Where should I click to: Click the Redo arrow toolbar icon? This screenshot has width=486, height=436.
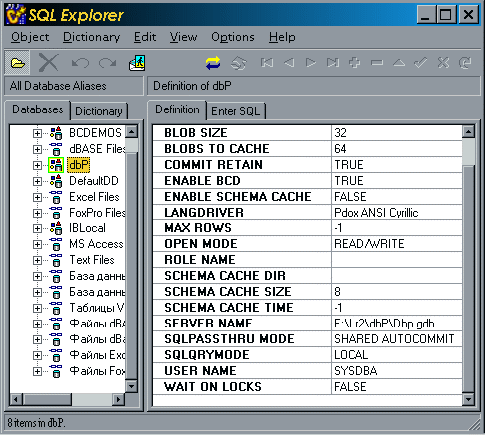click(x=108, y=63)
